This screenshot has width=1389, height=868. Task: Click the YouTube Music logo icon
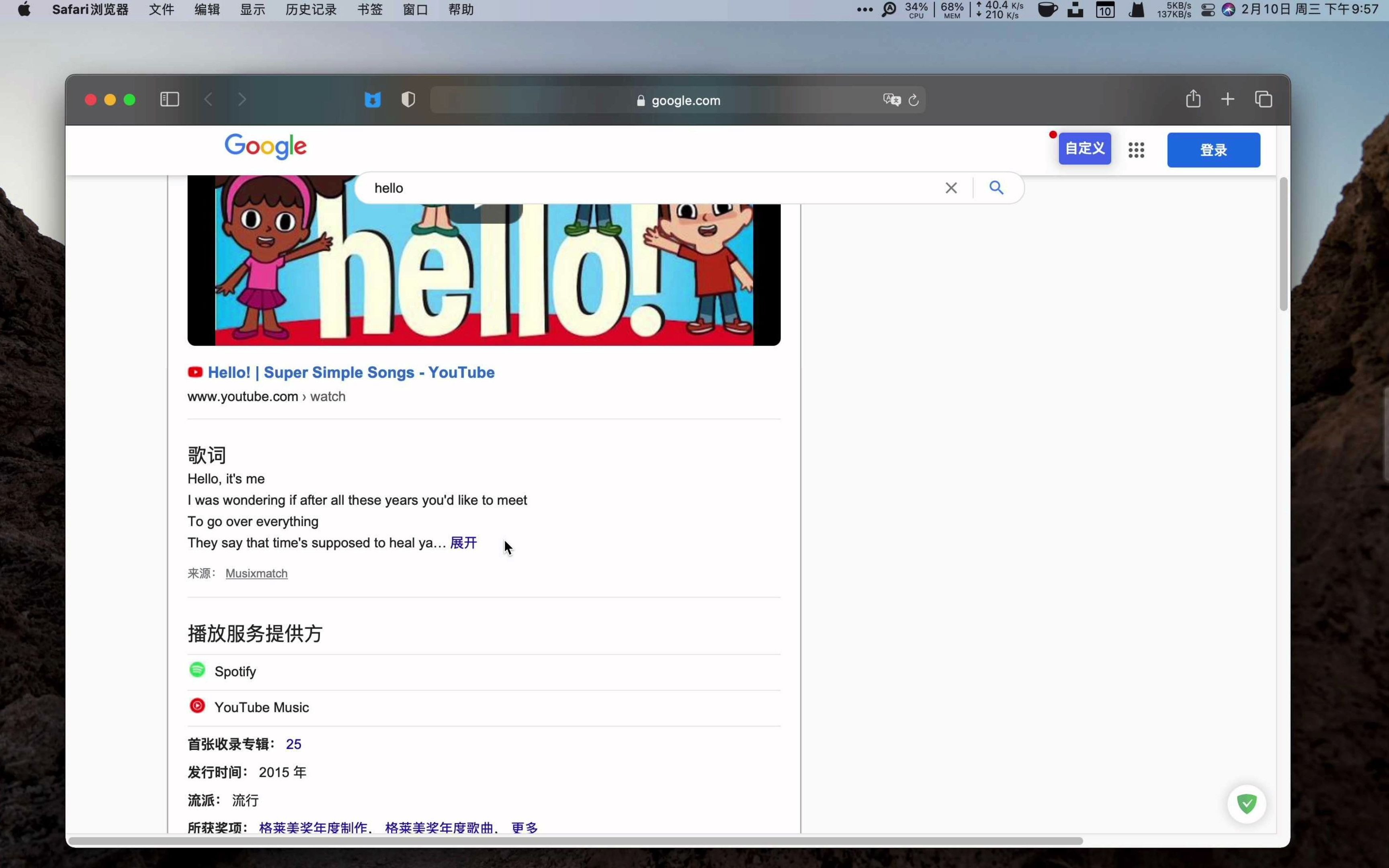(197, 706)
